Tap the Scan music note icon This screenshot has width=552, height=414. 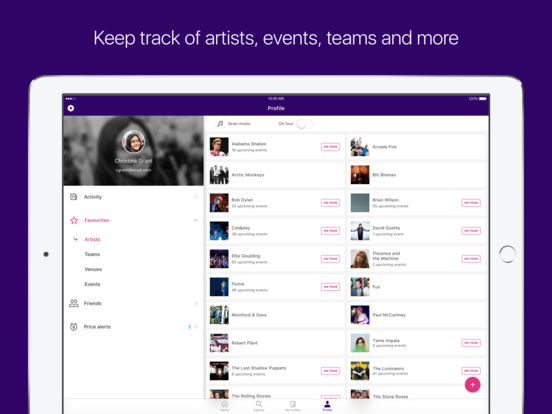point(220,124)
